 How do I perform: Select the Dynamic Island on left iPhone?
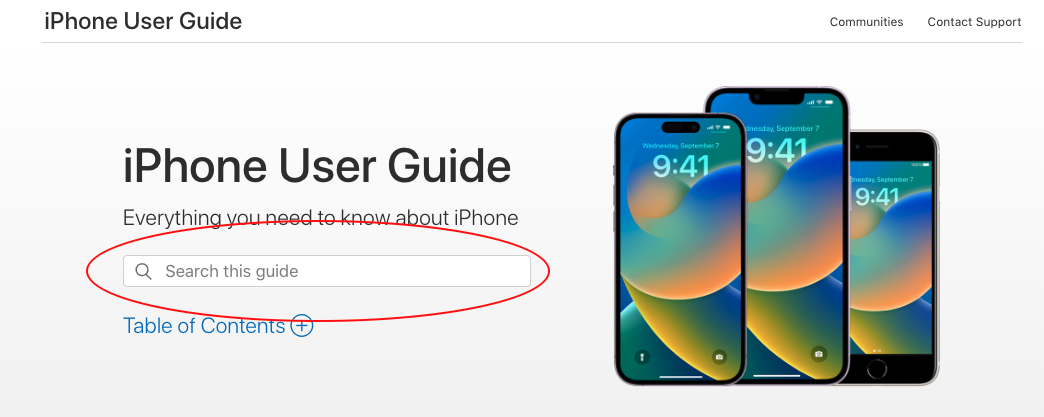(x=680, y=127)
